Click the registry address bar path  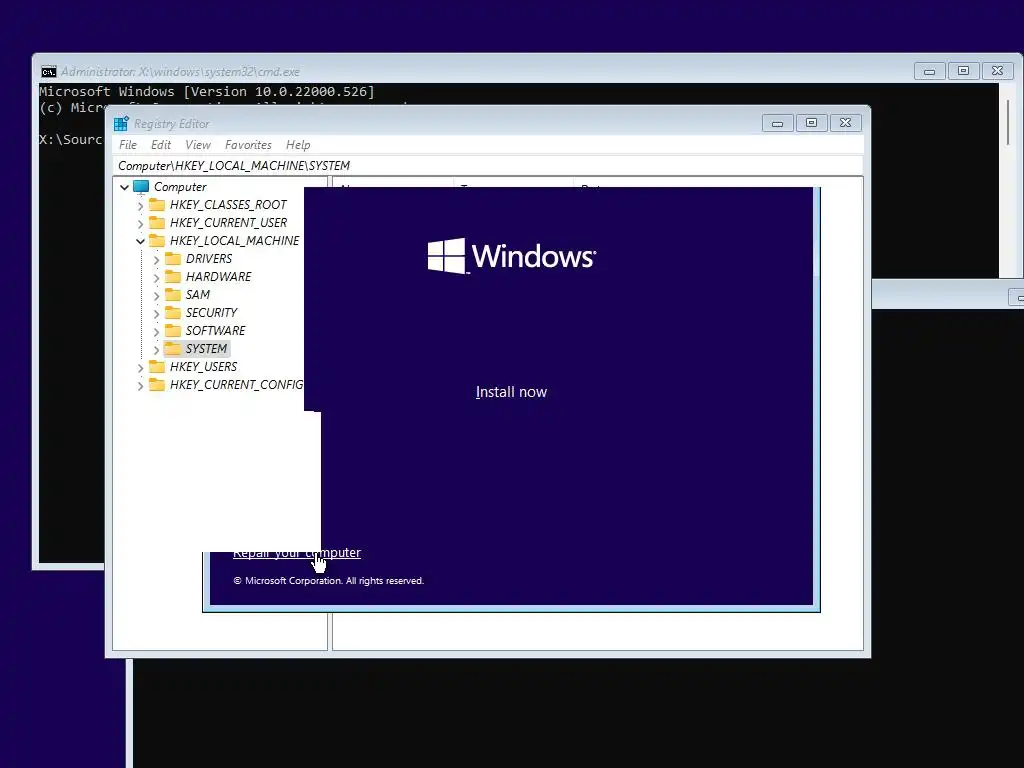click(x=488, y=165)
